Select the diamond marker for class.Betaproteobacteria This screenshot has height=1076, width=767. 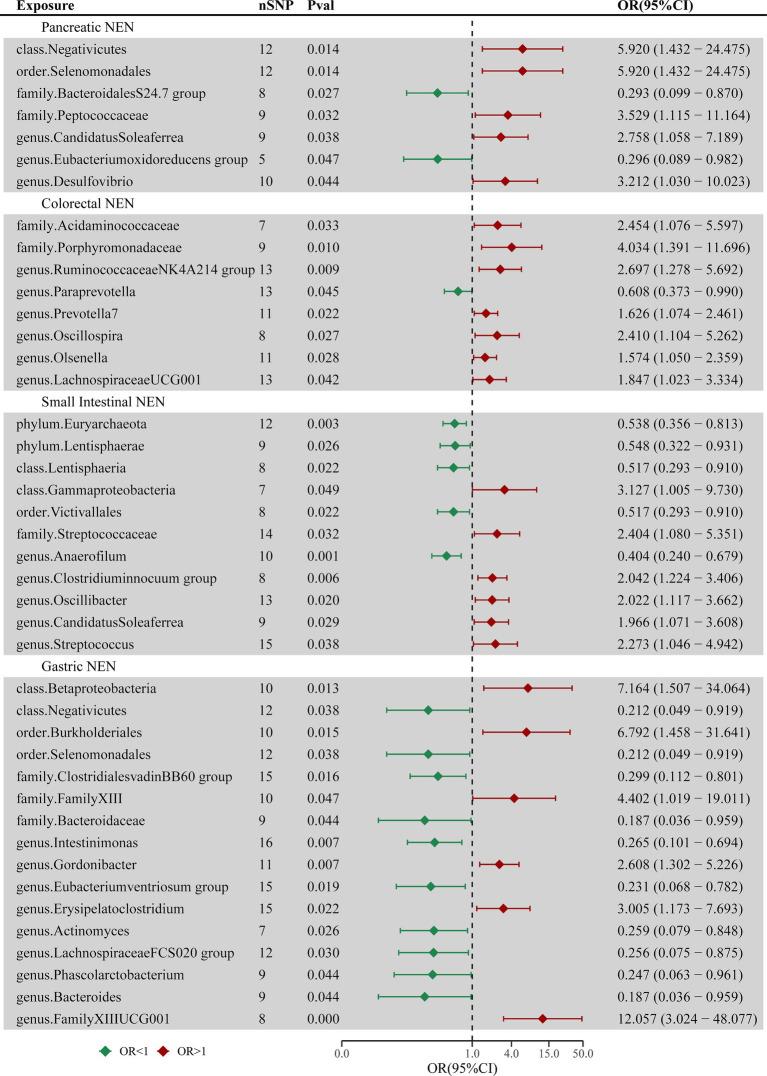[x=528, y=688]
